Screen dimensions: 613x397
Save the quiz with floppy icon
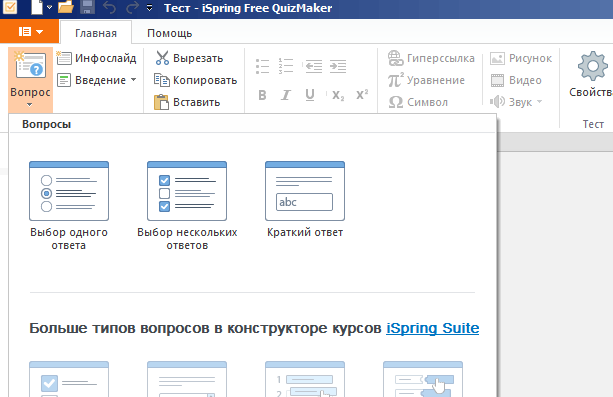tap(87, 7)
